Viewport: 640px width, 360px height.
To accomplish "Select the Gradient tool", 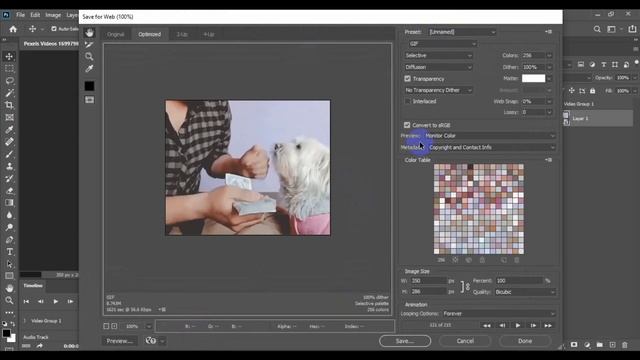I will (9, 203).
